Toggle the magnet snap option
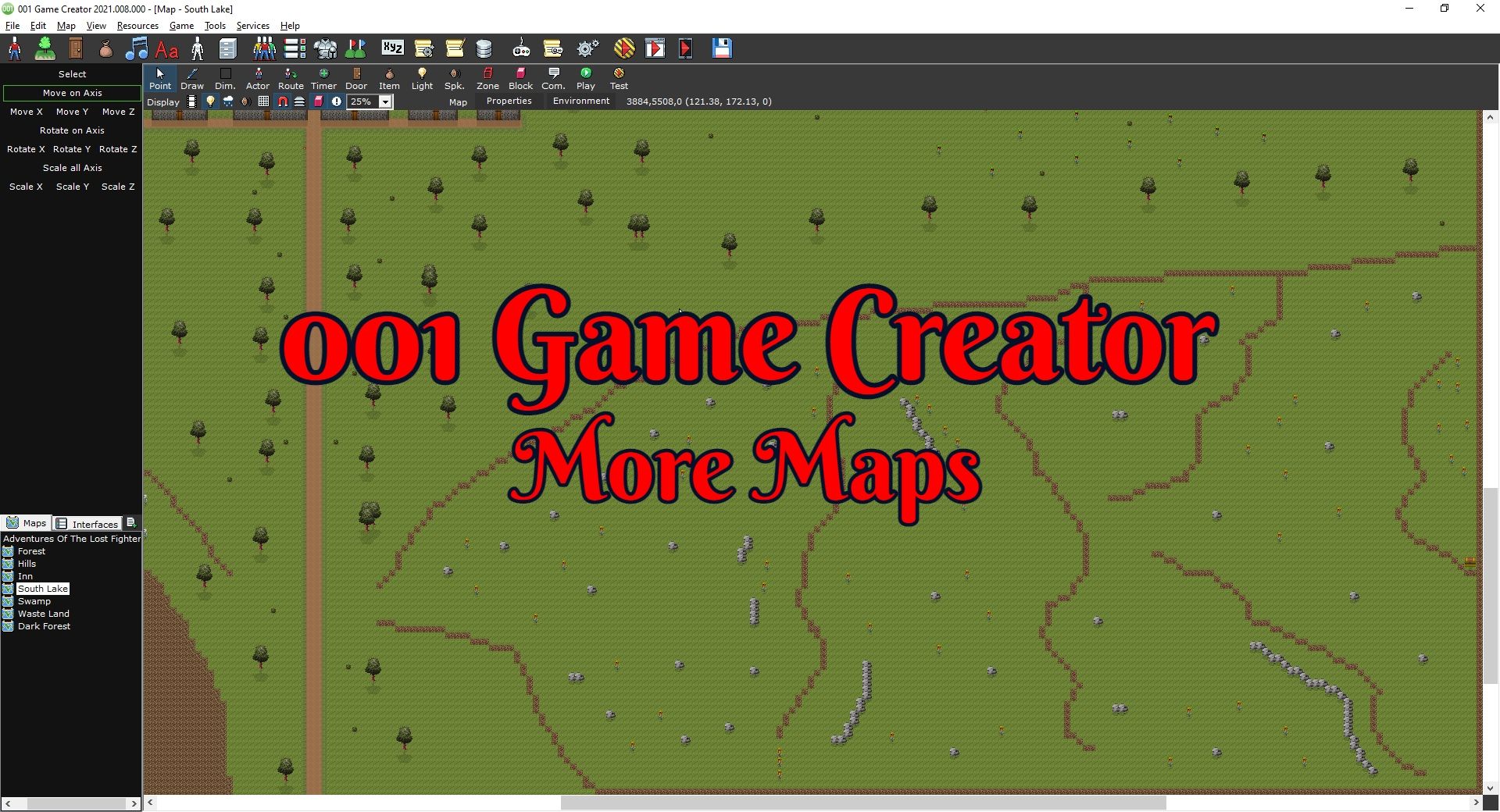The image size is (1500, 812). coord(282,101)
